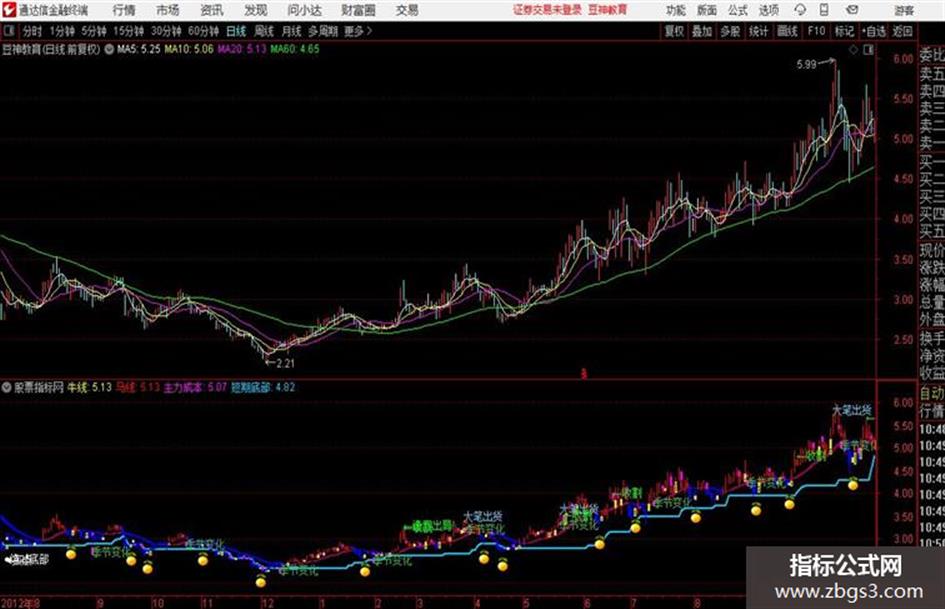Click the MA5: 5.25 value label
This screenshot has width=945, height=609.
pos(139,49)
